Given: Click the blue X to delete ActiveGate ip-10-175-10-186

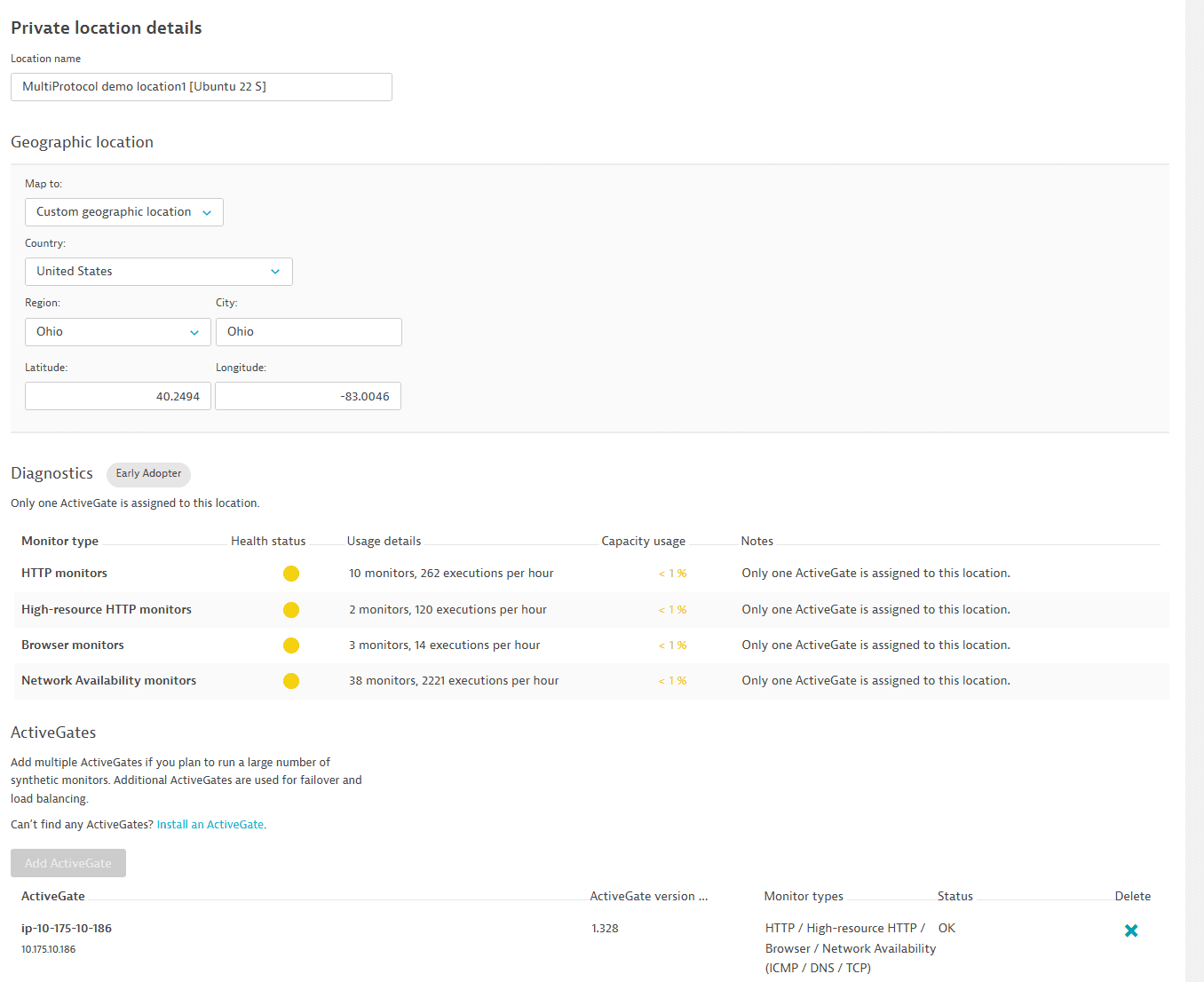Looking at the screenshot, I should [x=1131, y=931].
